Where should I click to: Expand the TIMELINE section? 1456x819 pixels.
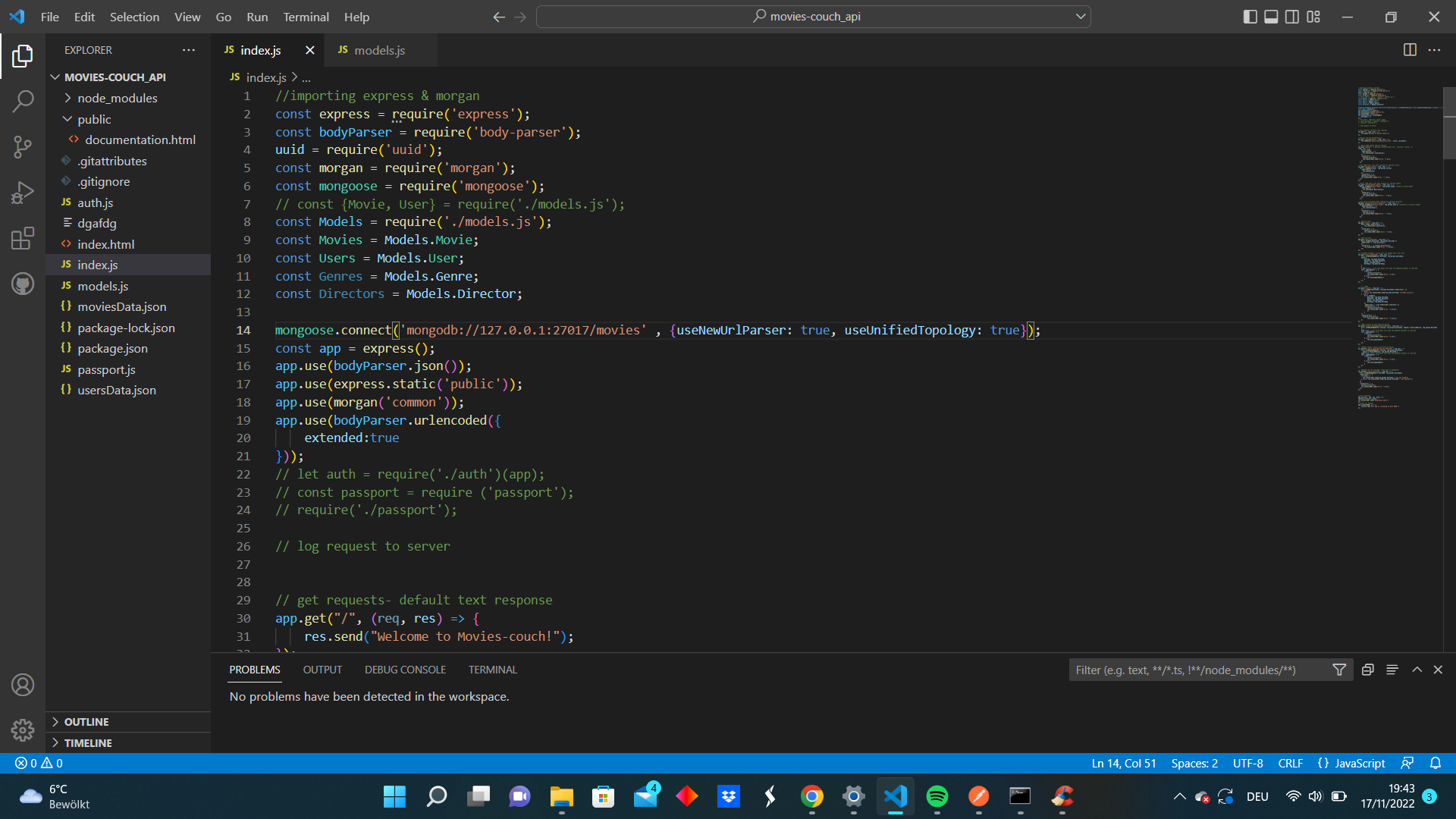click(x=88, y=743)
